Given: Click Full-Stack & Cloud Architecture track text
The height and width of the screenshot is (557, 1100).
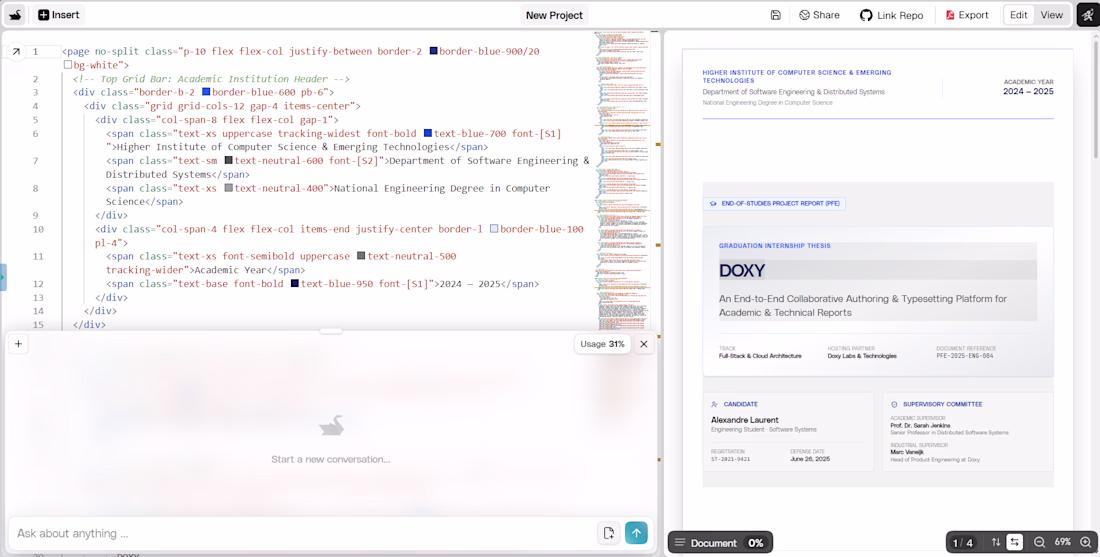Looking at the screenshot, I should [760, 356].
